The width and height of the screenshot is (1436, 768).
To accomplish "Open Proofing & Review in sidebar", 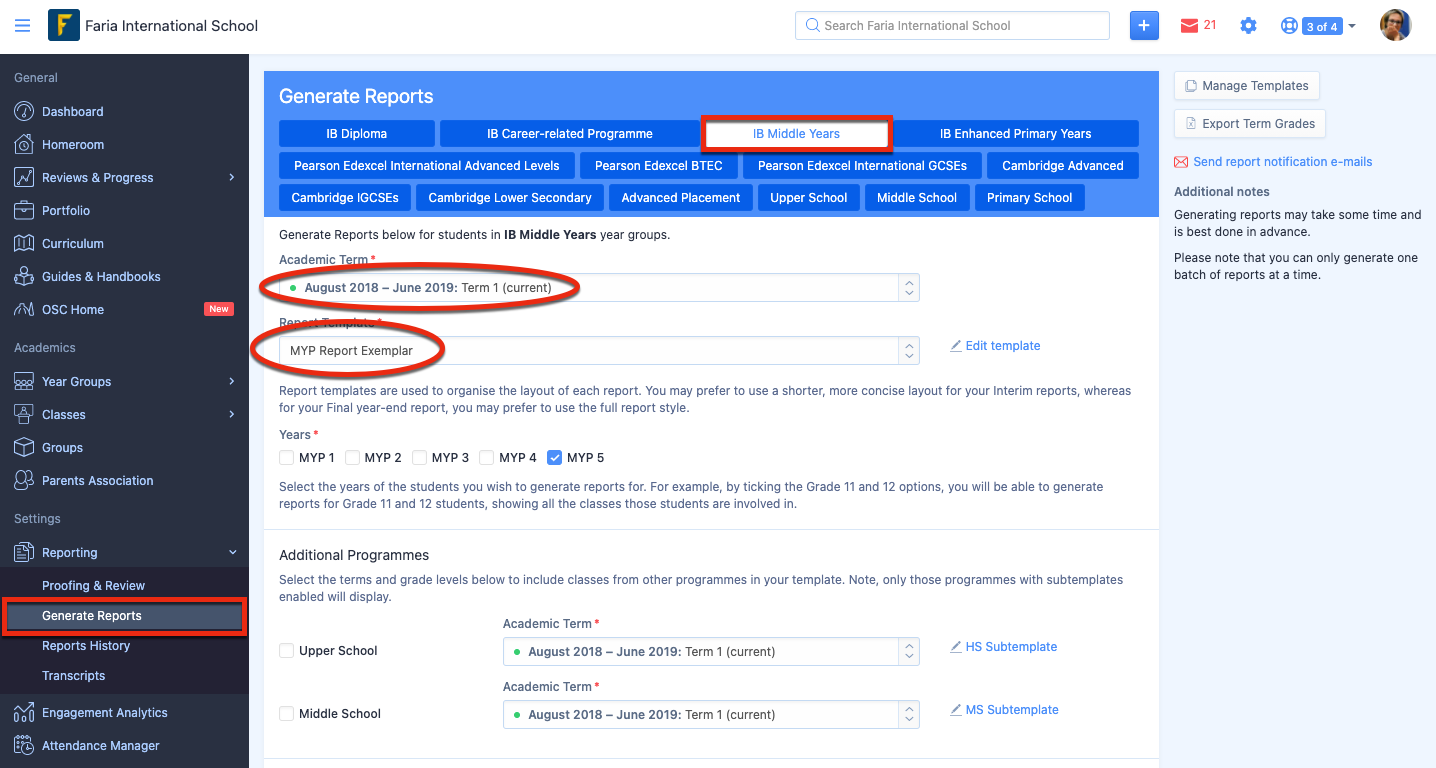I will [x=93, y=586].
